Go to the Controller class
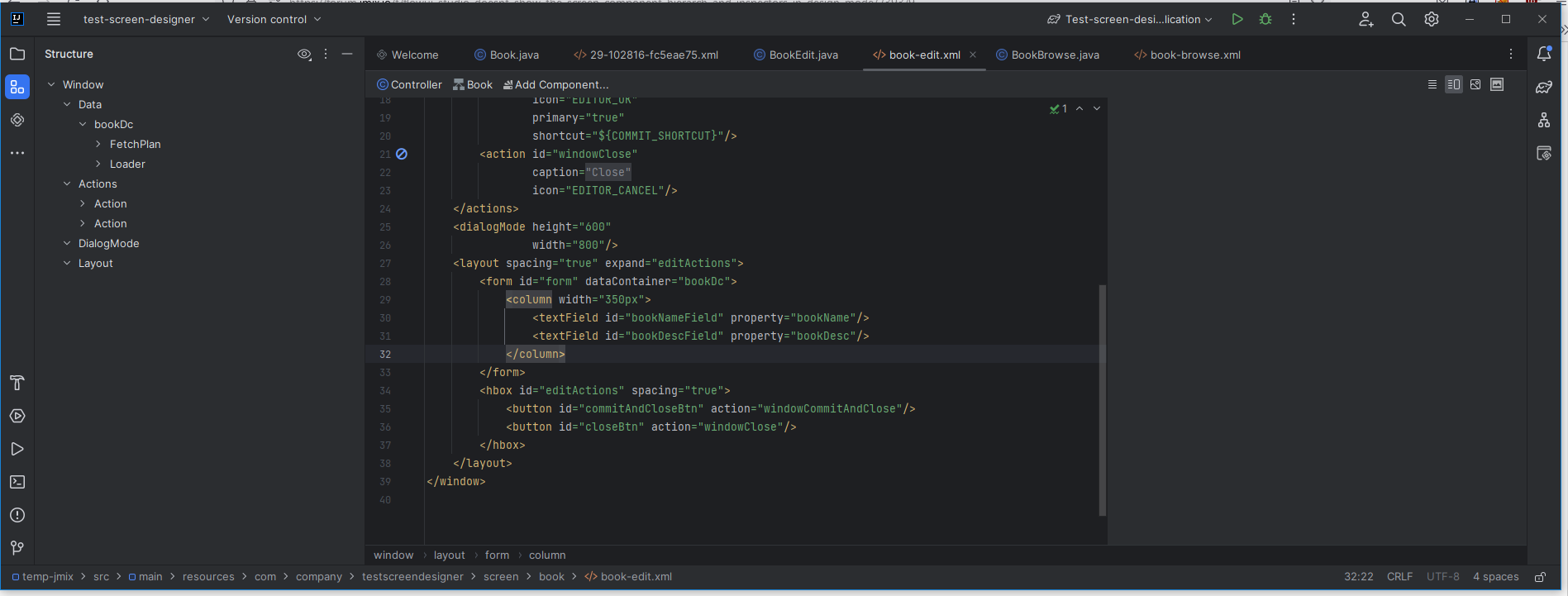Screen dimensions: 1568x596 click(x=409, y=84)
